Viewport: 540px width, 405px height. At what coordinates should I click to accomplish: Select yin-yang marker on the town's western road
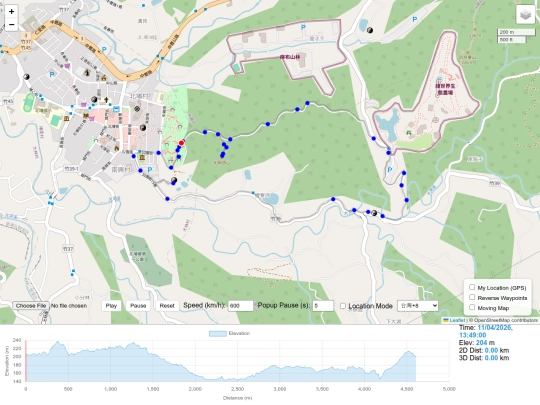coord(27,77)
